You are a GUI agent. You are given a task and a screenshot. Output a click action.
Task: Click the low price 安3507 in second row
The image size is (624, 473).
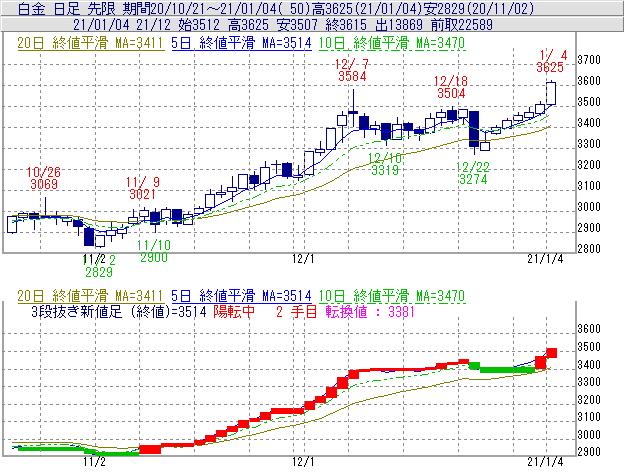point(297,25)
